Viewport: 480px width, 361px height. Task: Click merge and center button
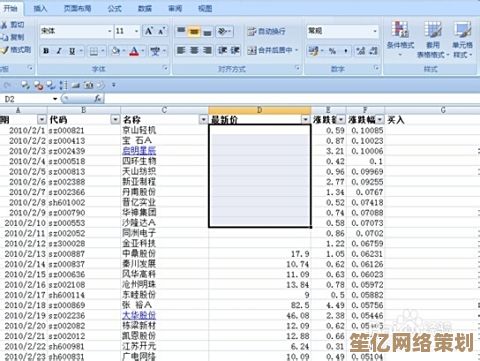click(x=270, y=51)
